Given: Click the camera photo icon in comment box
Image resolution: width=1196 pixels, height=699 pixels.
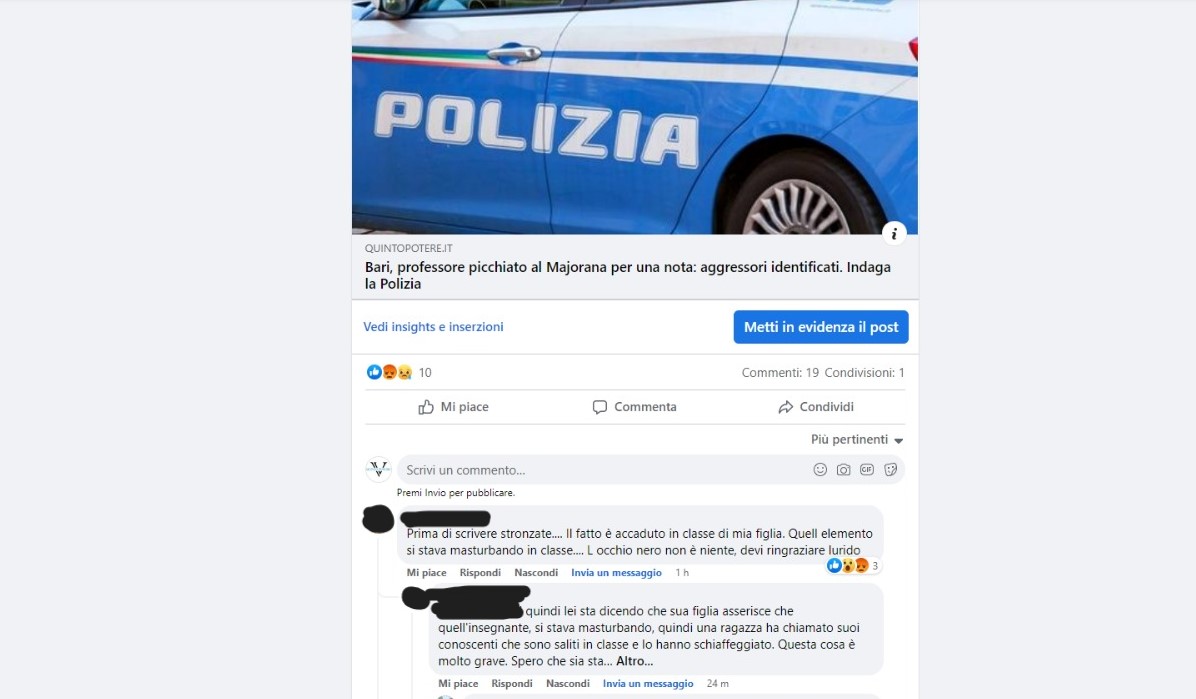Looking at the screenshot, I should coord(843,470).
